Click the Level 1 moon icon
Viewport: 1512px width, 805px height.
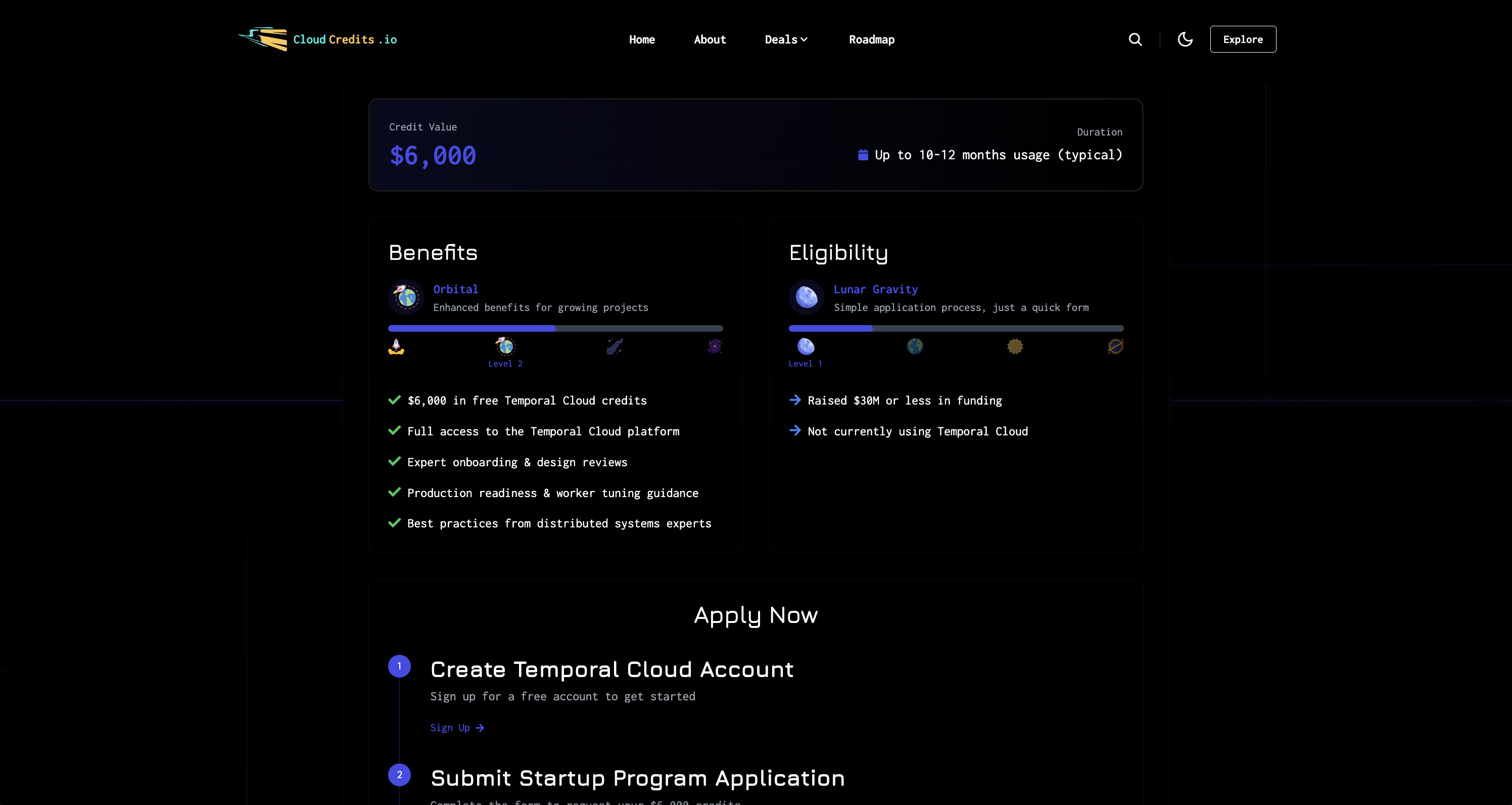point(806,346)
